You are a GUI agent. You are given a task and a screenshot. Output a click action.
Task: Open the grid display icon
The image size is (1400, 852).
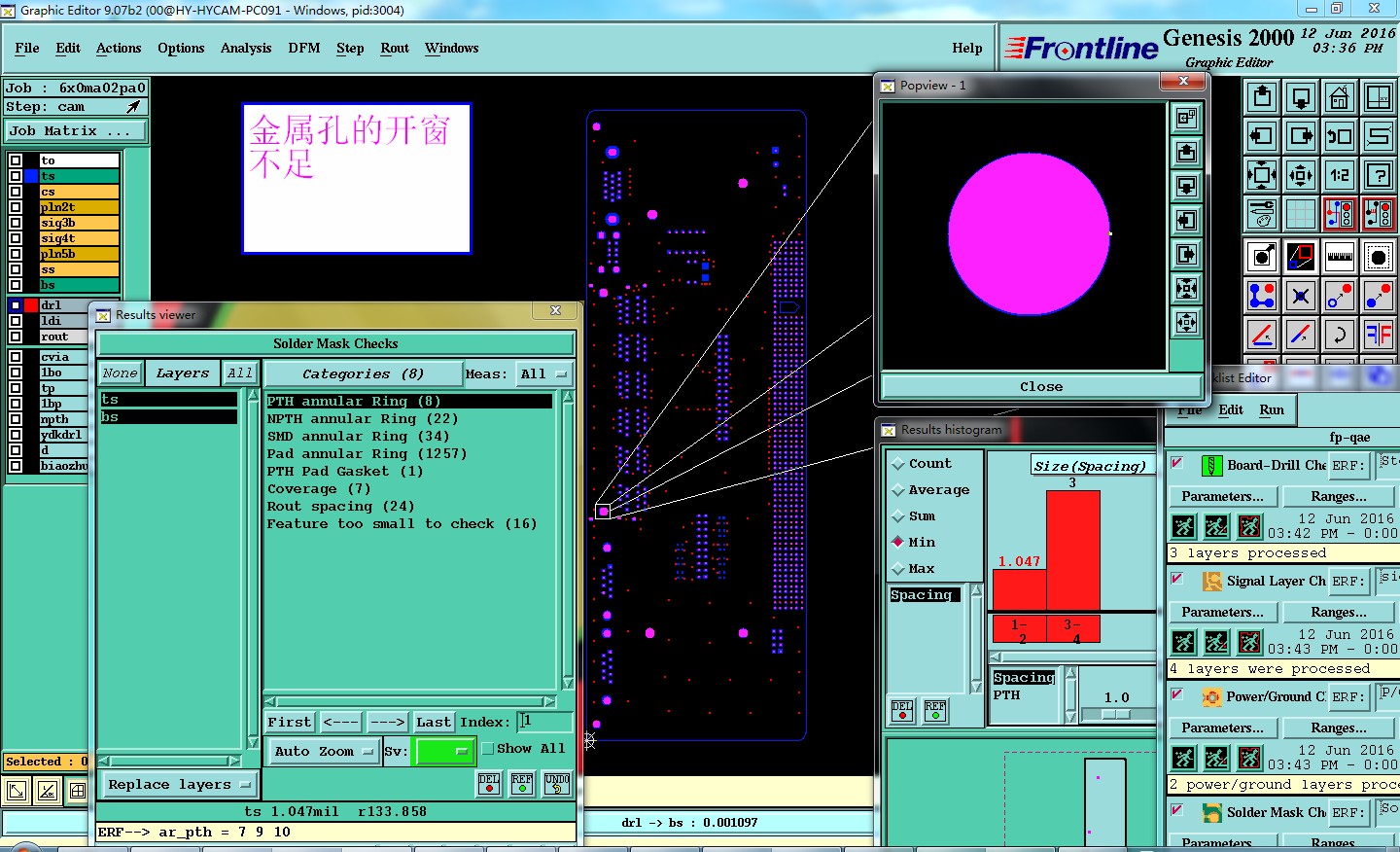click(x=1301, y=214)
